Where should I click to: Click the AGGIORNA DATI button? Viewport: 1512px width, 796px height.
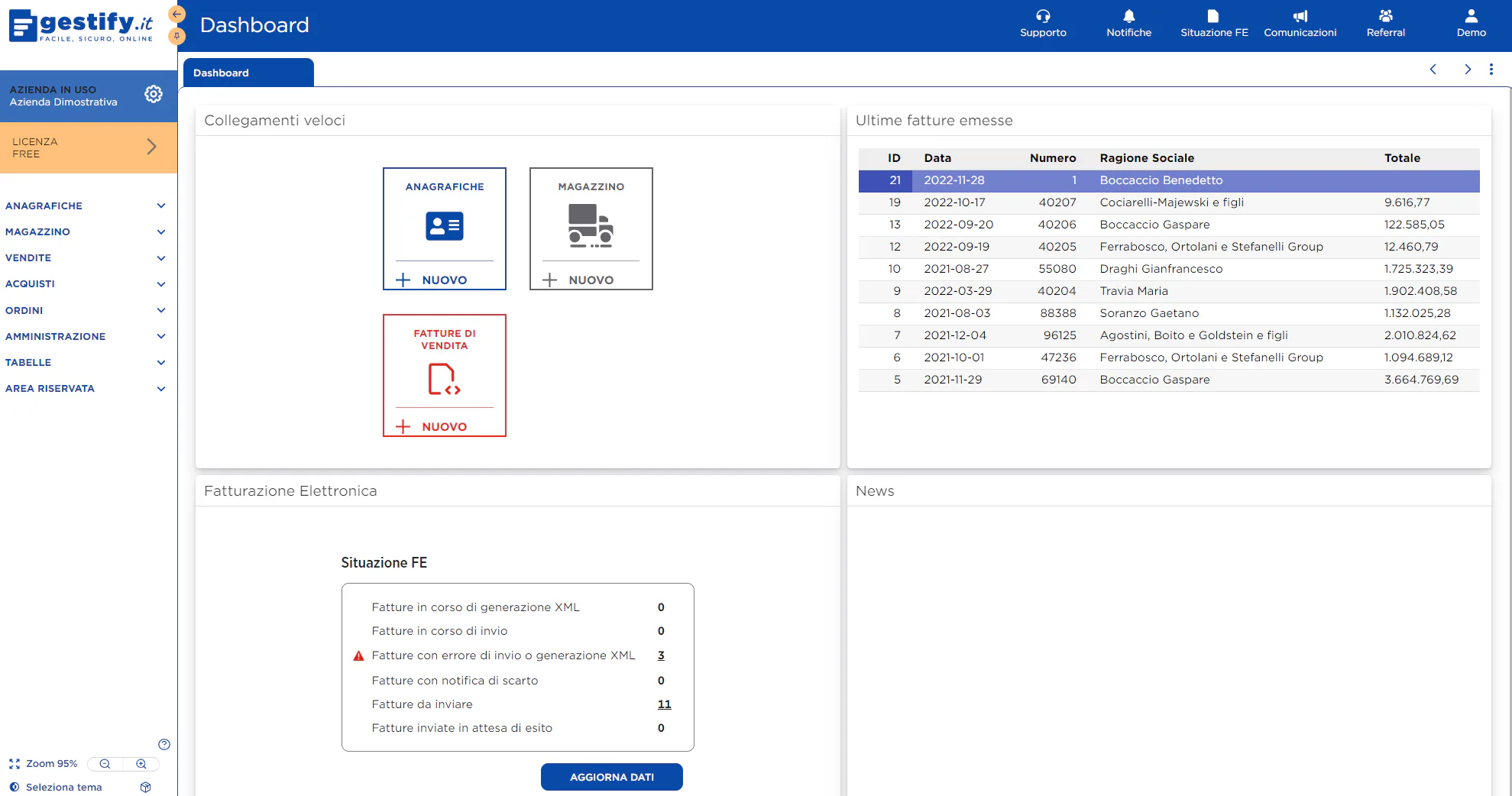click(611, 777)
